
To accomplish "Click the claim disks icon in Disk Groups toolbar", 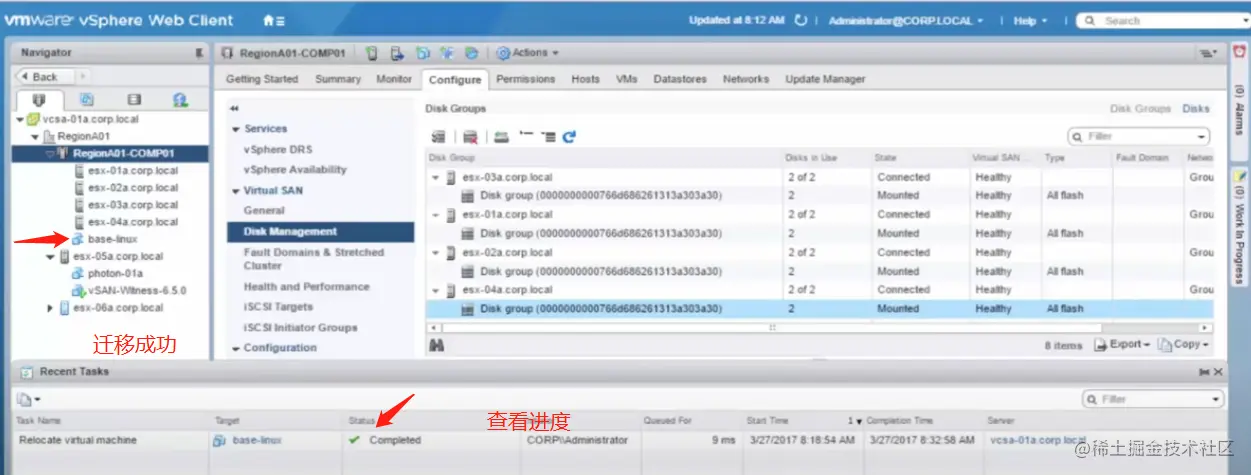I will coord(438,136).
